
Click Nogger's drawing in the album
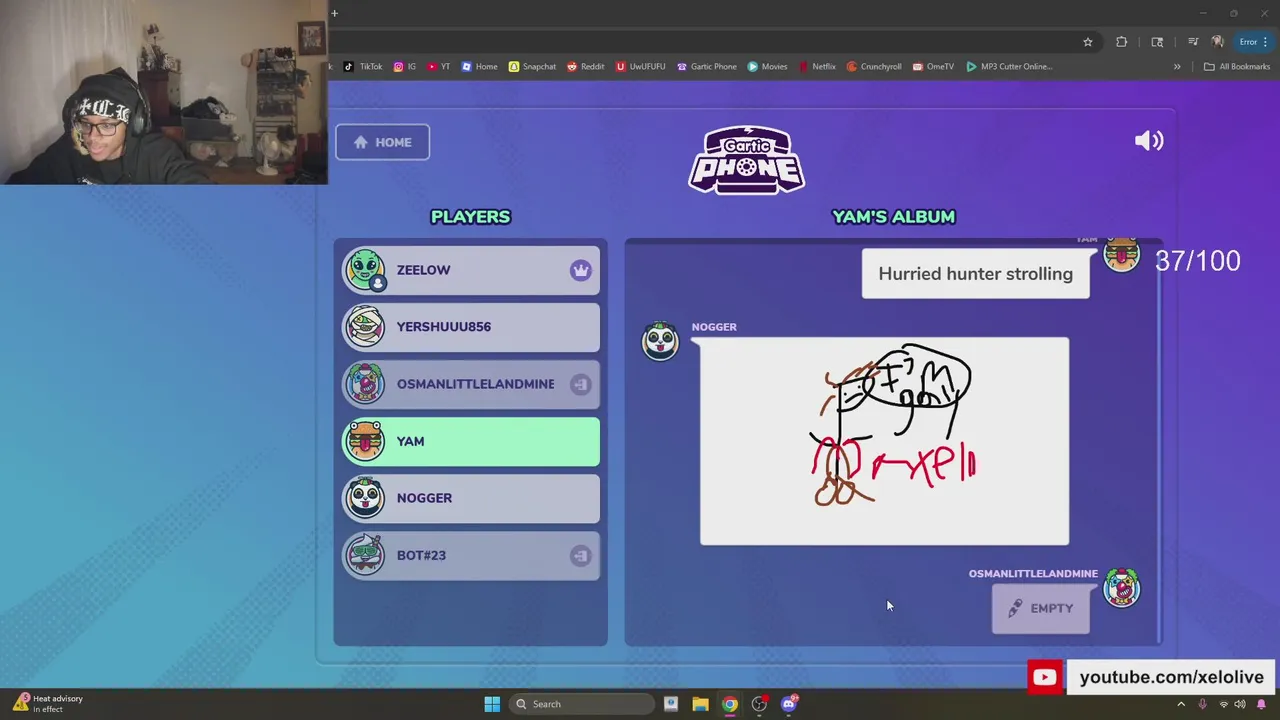[x=884, y=441]
